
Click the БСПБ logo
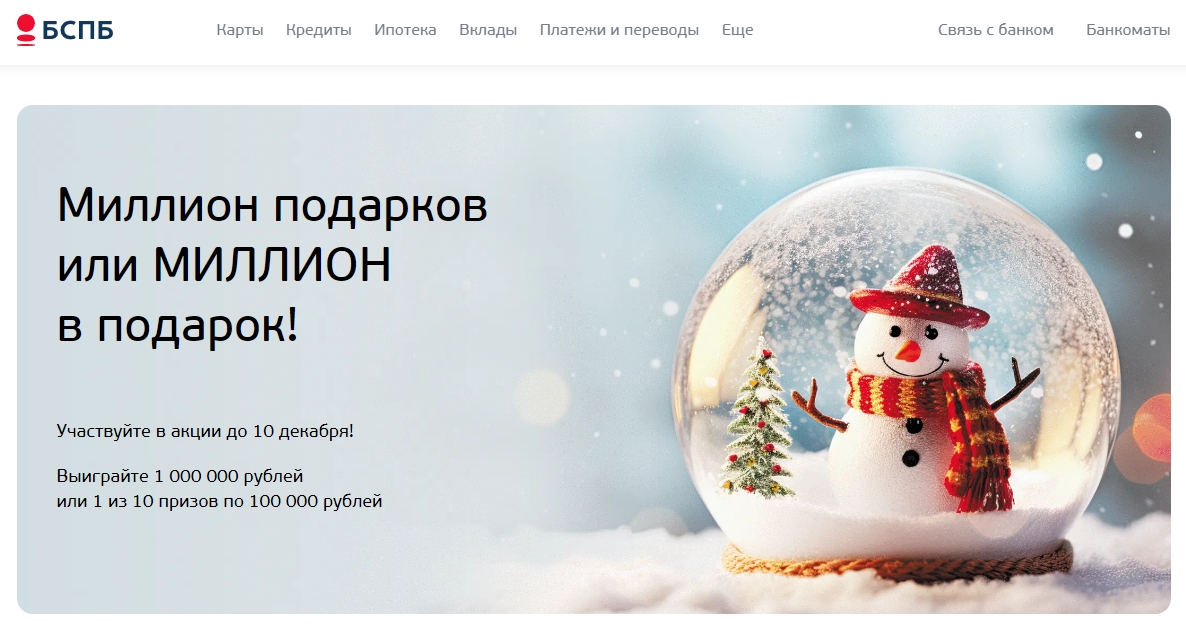click(x=64, y=30)
